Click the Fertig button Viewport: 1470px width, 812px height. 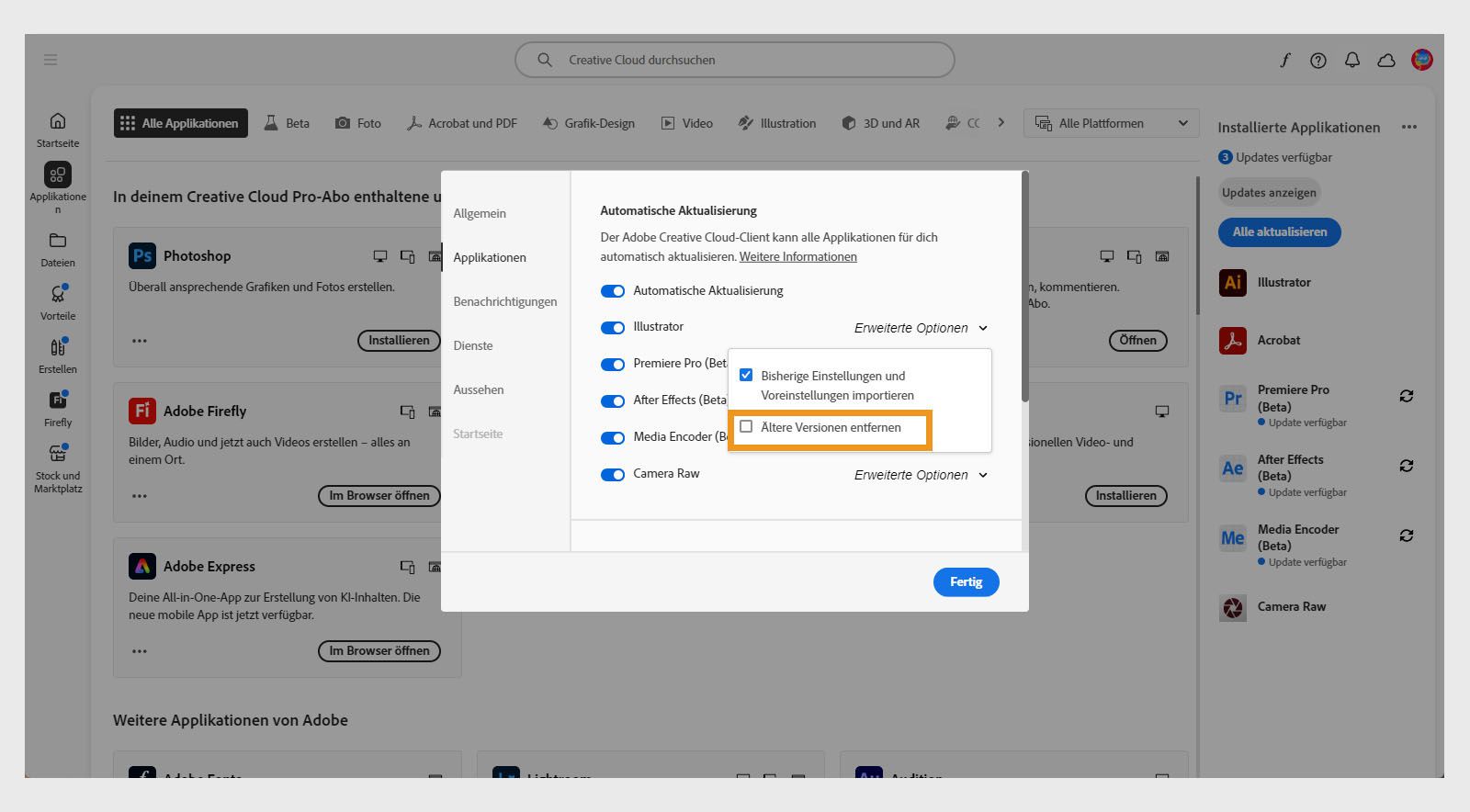tap(967, 582)
